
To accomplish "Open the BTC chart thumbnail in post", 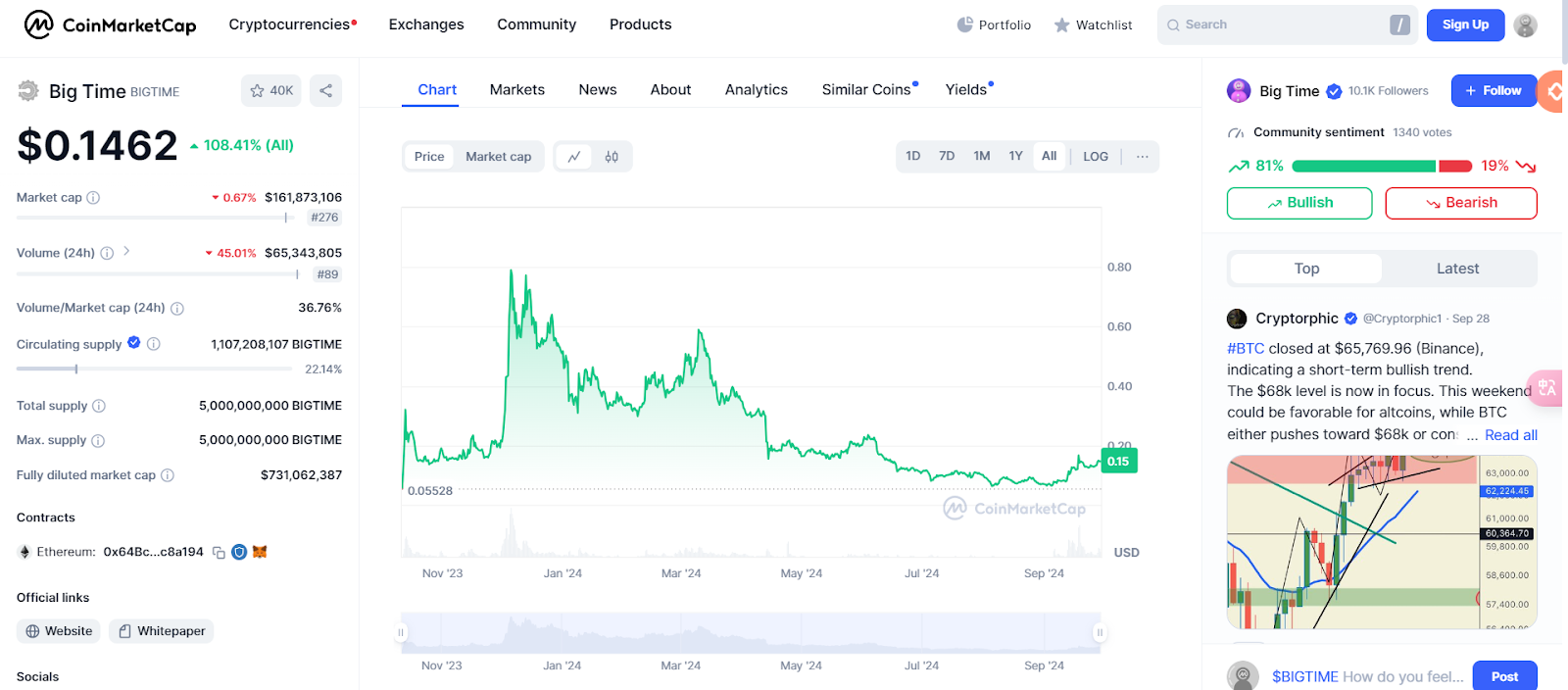I will point(1382,542).
